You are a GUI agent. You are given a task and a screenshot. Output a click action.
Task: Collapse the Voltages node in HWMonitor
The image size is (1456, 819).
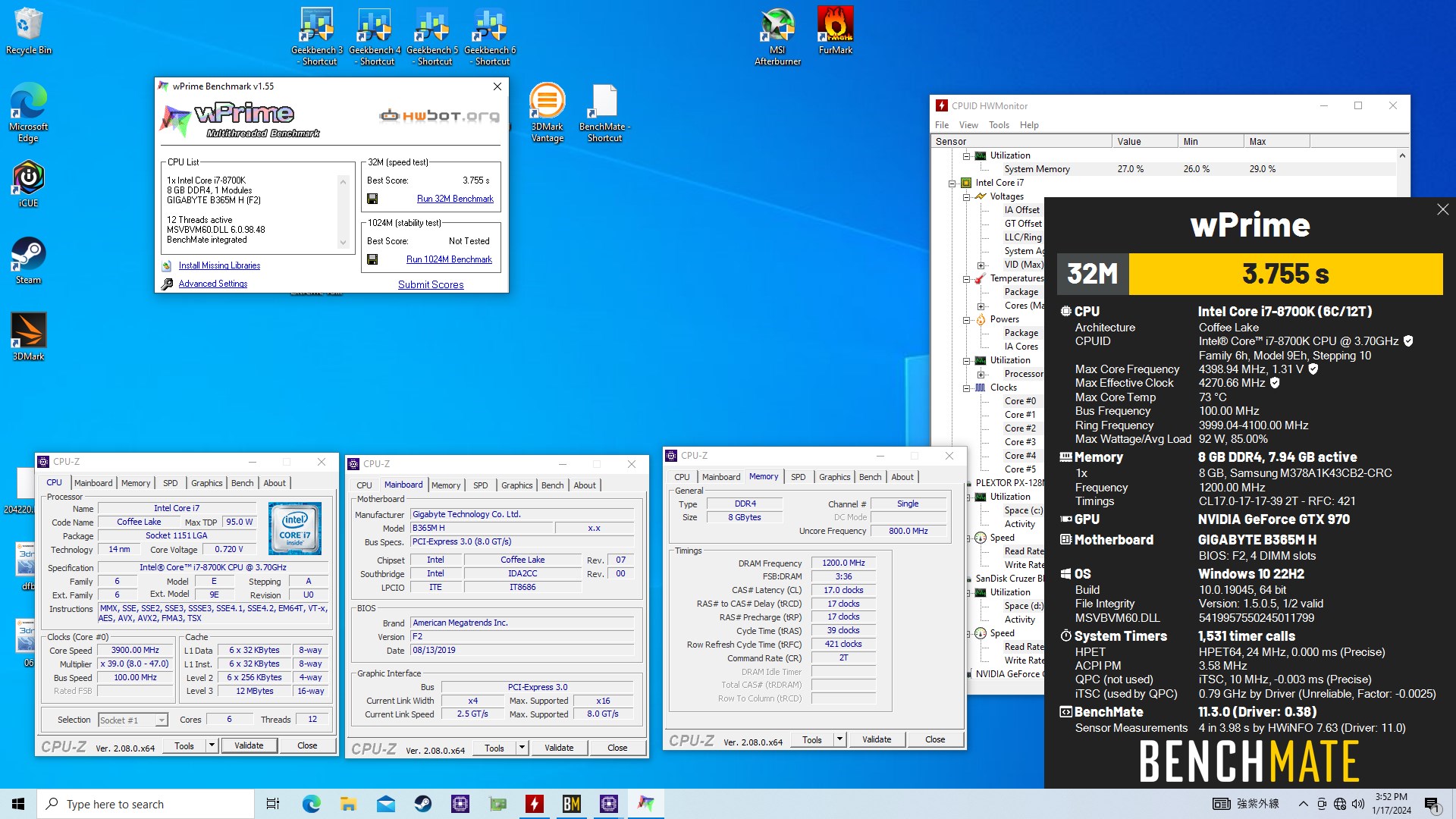click(x=966, y=196)
